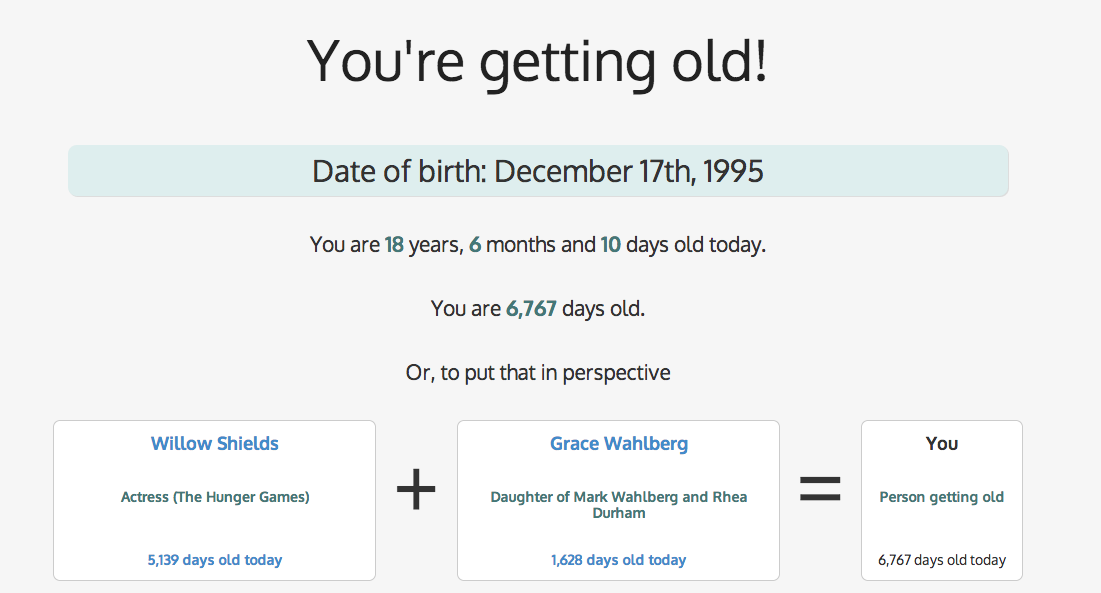This screenshot has height=593, width=1101.
Task: Click the "You" card title
Action: 942,443
